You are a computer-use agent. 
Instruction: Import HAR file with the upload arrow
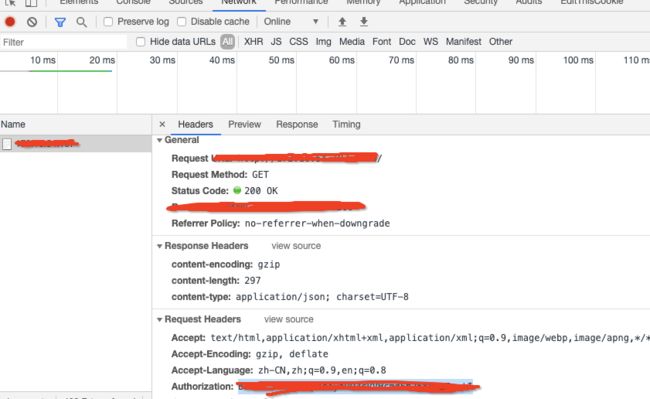(x=342, y=22)
